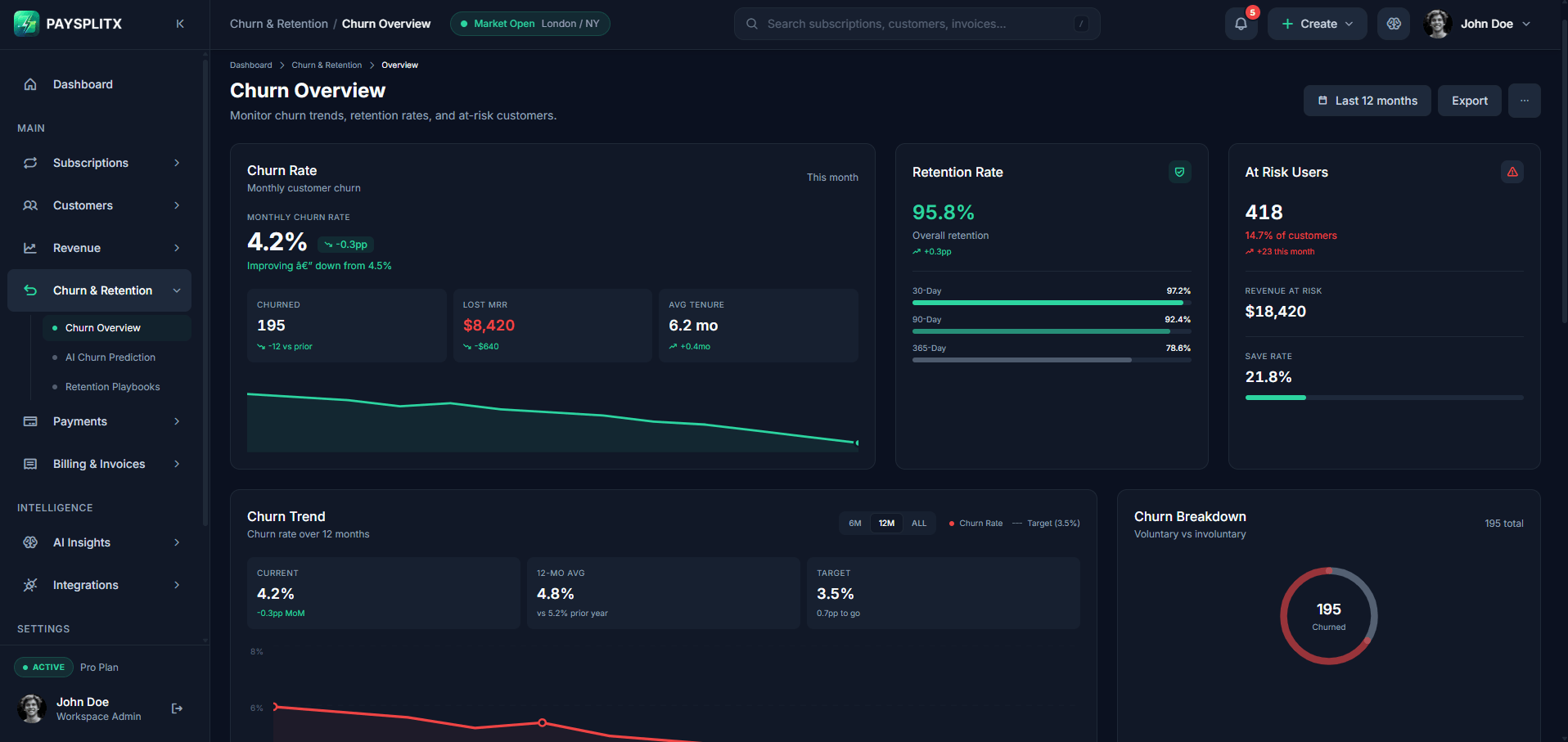Click the Billing & Invoices document icon
The width and height of the screenshot is (1568, 742).
point(30,464)
